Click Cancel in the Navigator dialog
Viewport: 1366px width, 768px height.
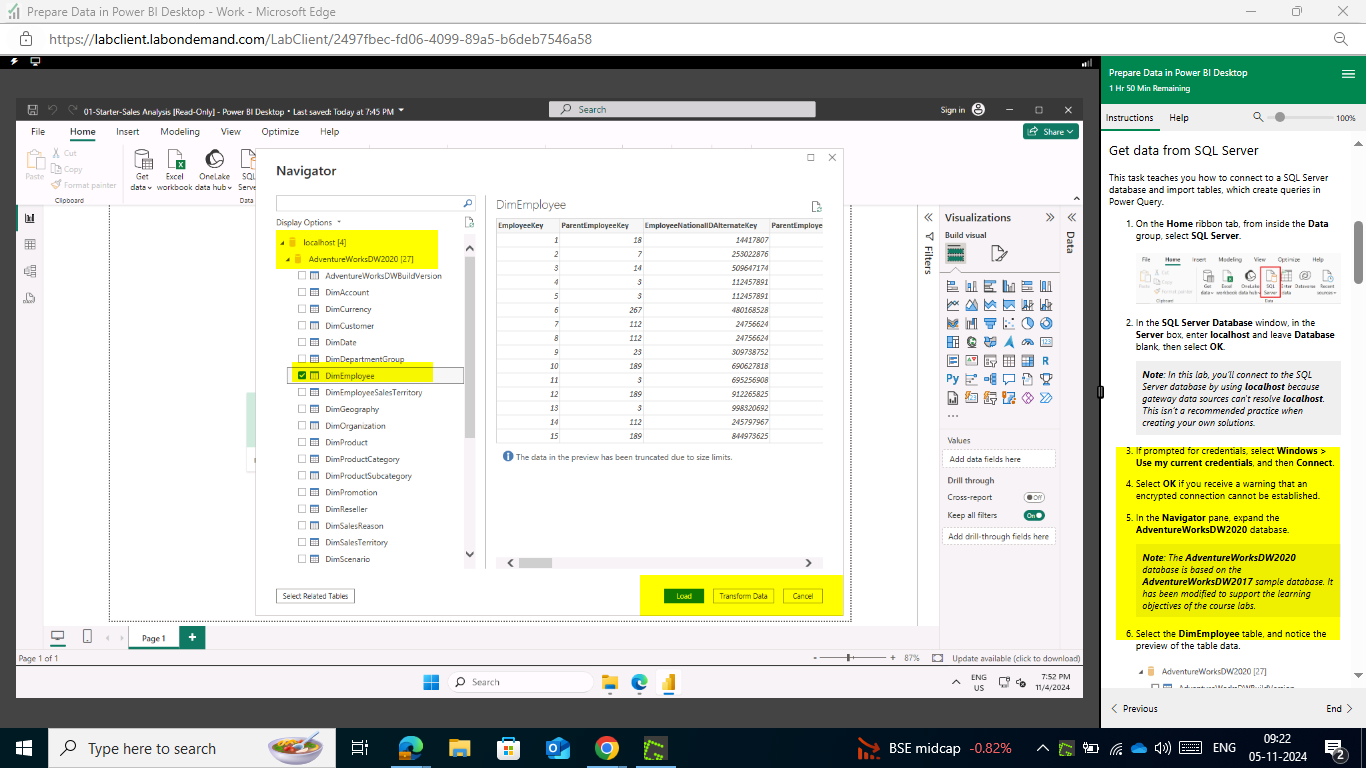(803, 596)
